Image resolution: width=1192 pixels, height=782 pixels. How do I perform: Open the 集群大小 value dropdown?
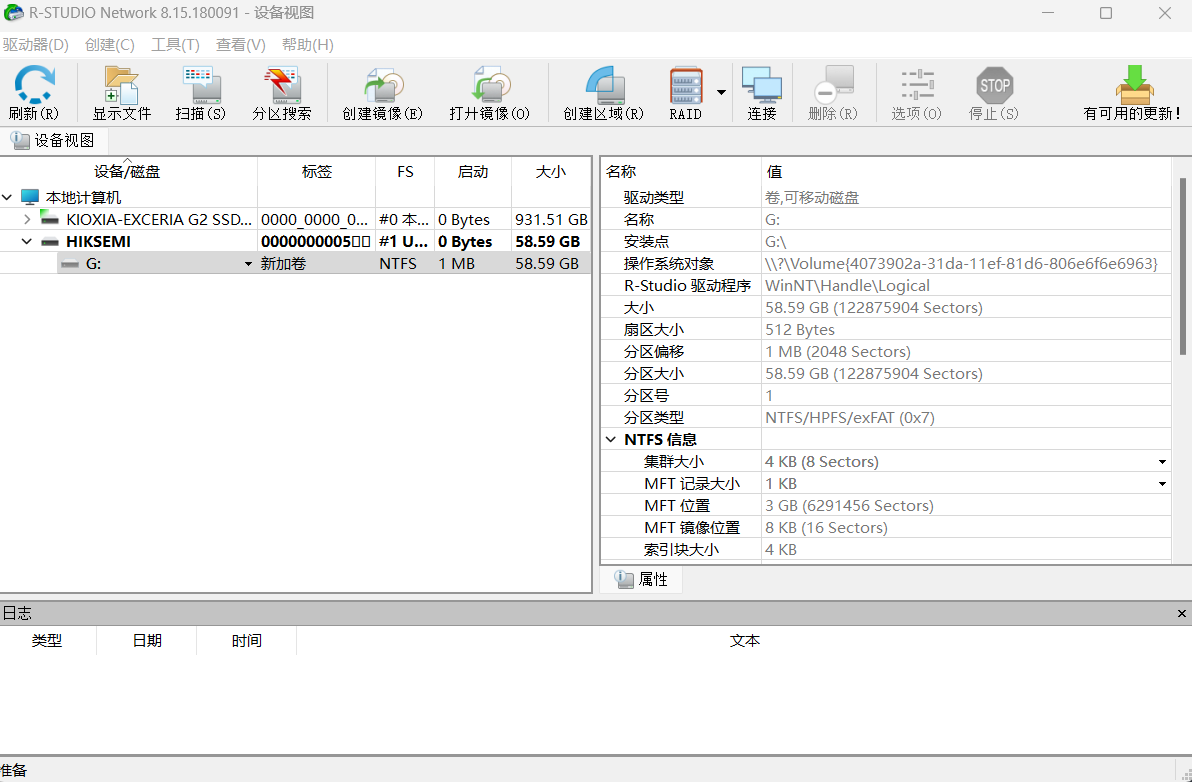point(1162,462)
